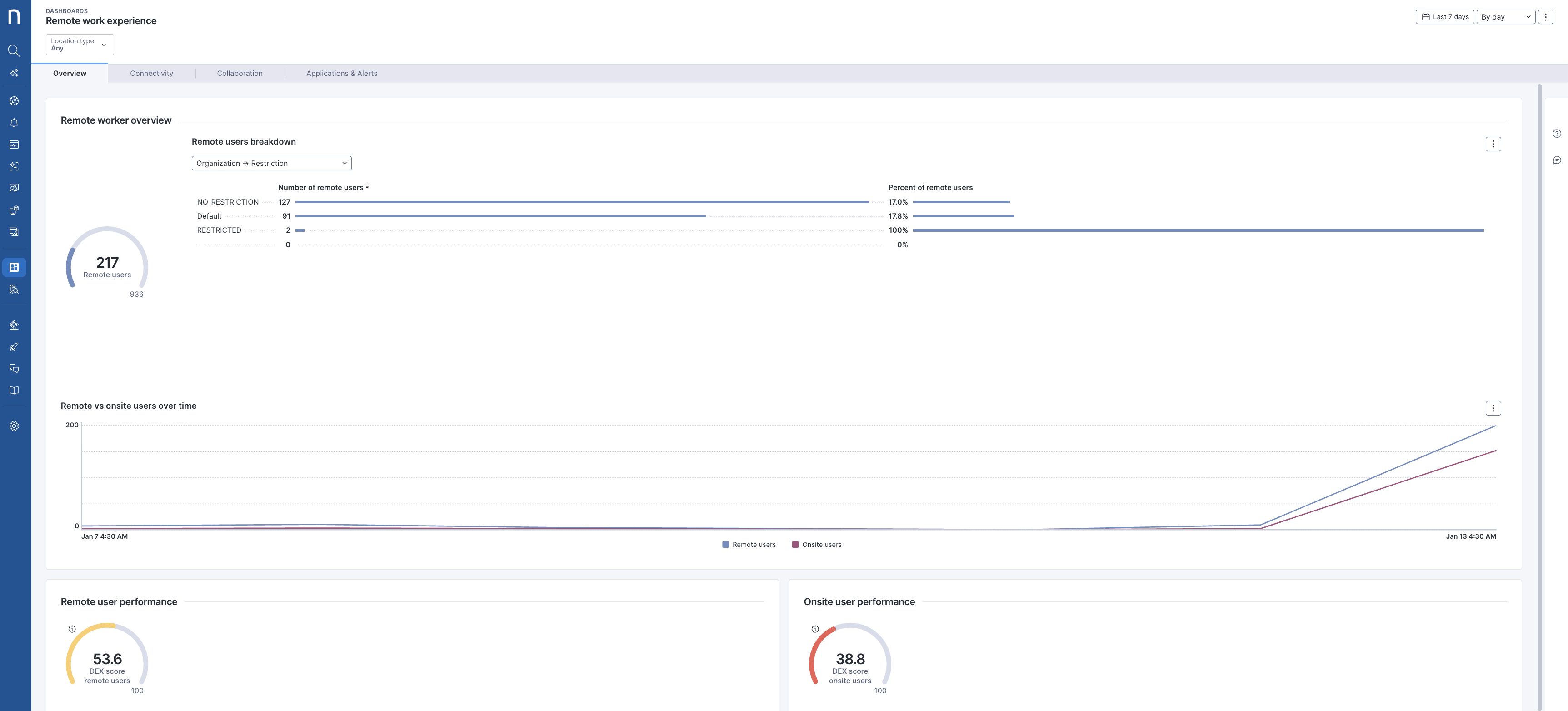Image resolution: width=1568 pixels, height=711 pixels.
Task: Open the feedback chat icon on right
Action: click(1557, 161)
